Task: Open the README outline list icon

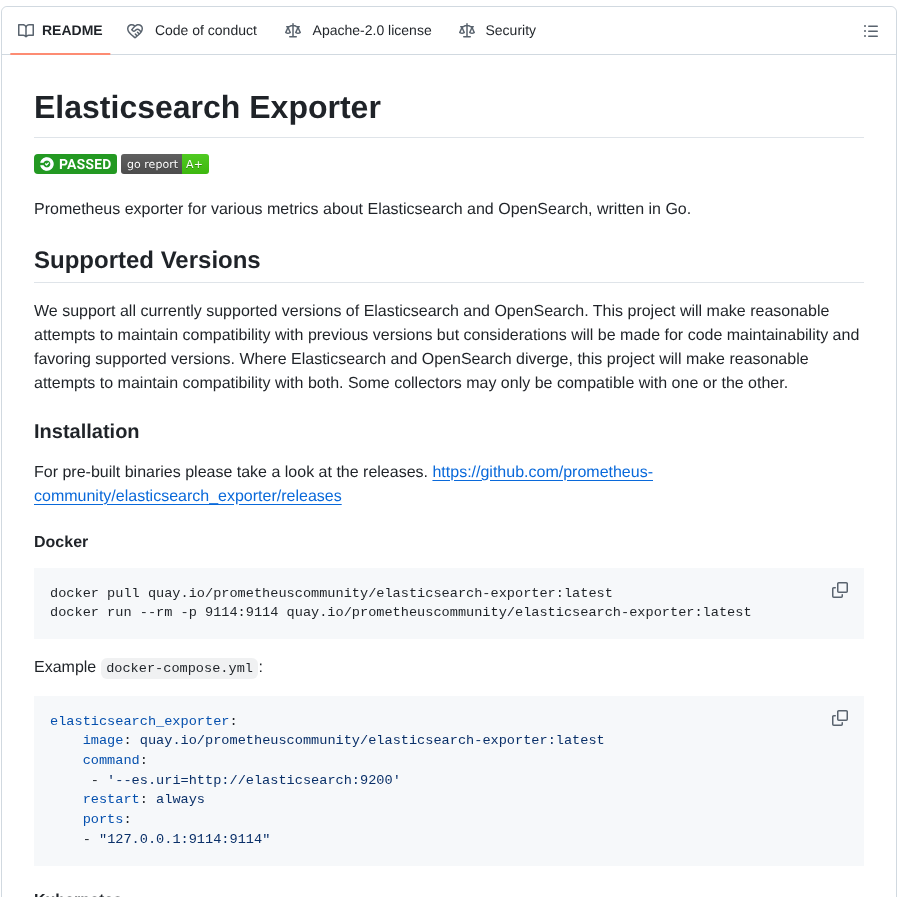Action: click(x=871, y=30)
